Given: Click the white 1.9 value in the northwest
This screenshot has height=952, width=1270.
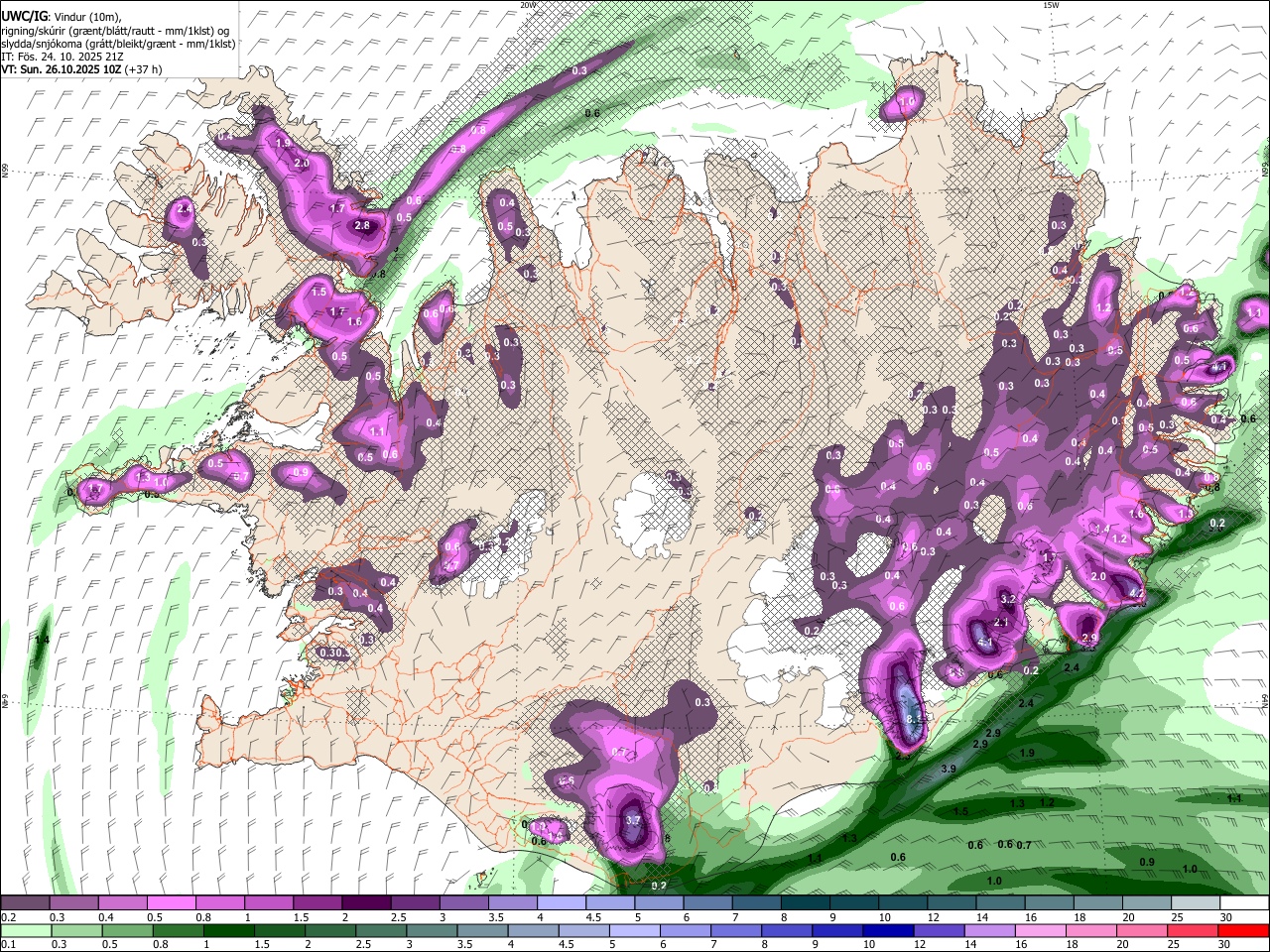Looking at the screenshot, I should [283, 143].
